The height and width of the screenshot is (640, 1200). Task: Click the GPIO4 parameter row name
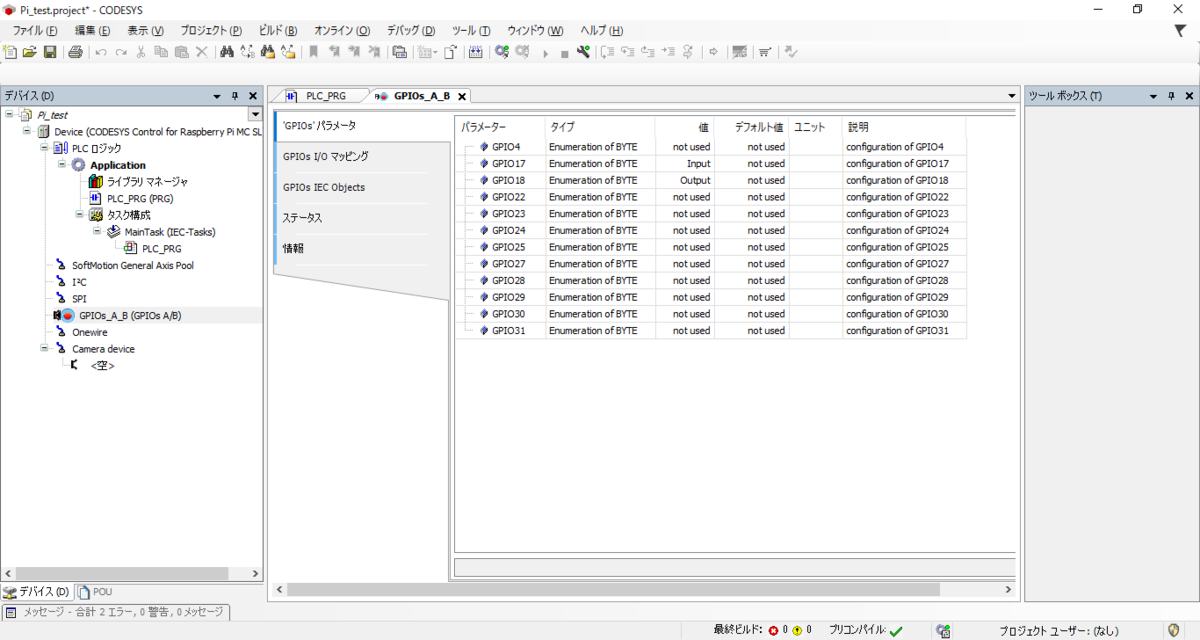[x=508, y=147]
